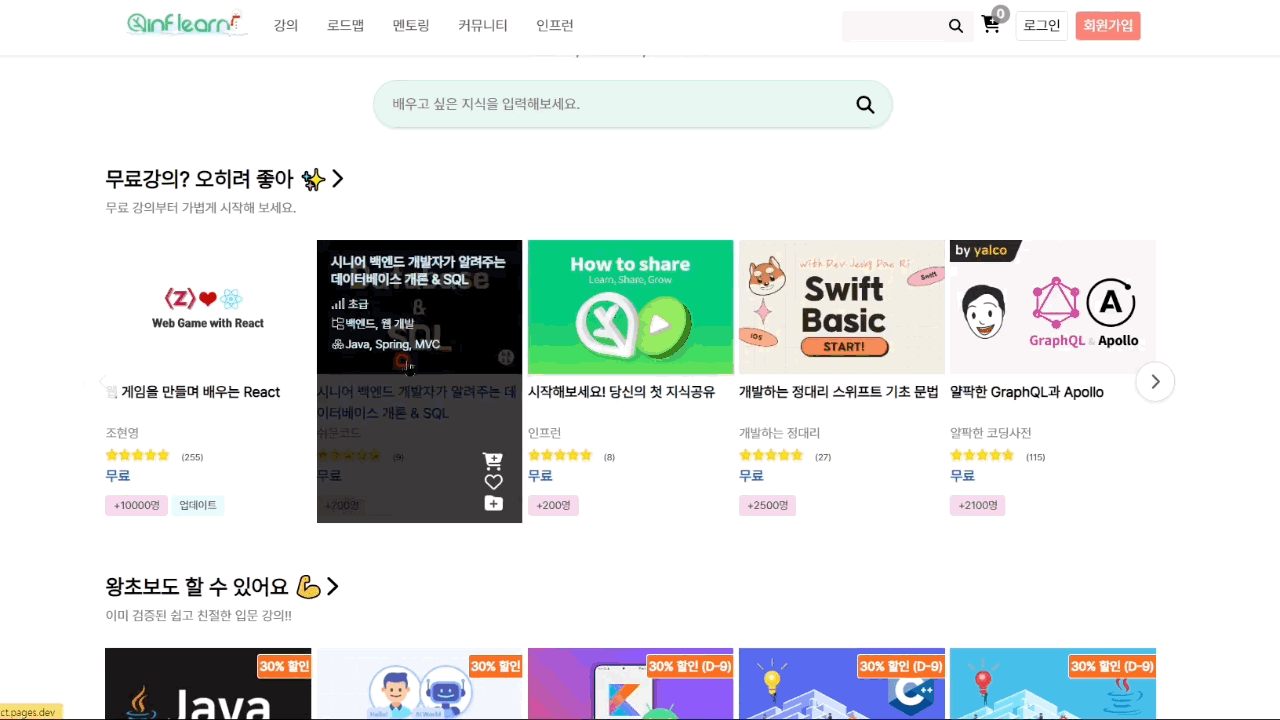Open the shopping cart icon in header
1280x720 pixels.
(x=991, y=25)
